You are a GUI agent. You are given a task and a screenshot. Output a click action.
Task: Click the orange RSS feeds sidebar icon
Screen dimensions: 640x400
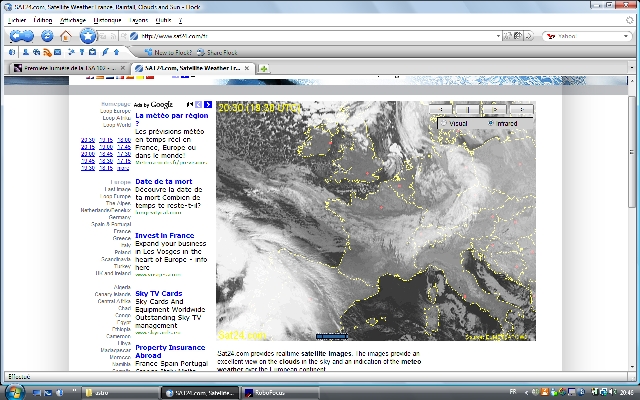pyautogui.click(x=47, y=52)
